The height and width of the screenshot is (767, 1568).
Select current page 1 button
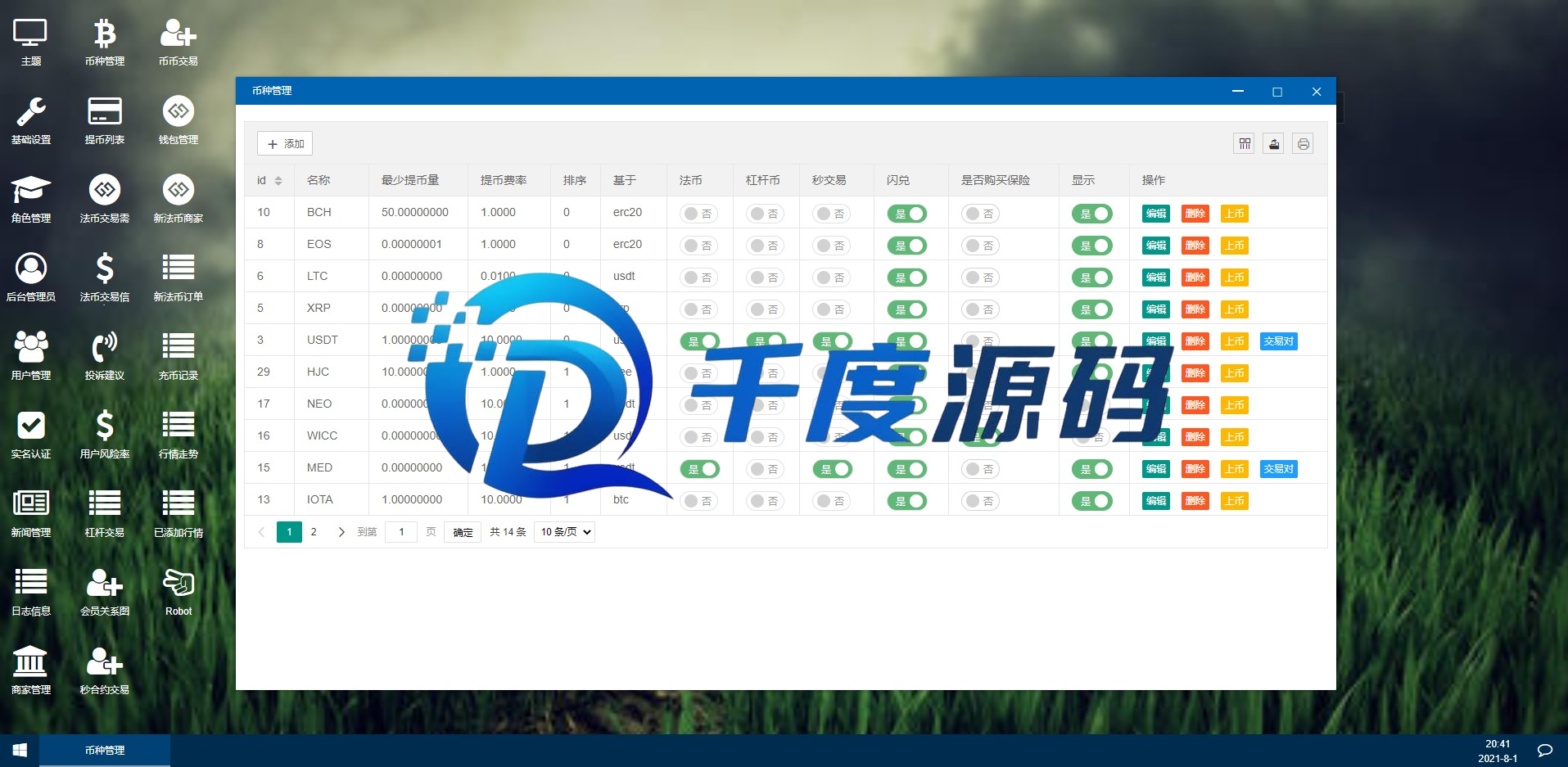289,532
